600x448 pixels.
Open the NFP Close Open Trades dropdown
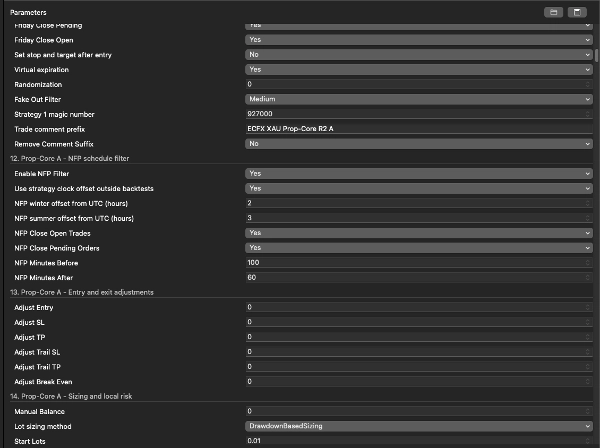click(419, 233)
